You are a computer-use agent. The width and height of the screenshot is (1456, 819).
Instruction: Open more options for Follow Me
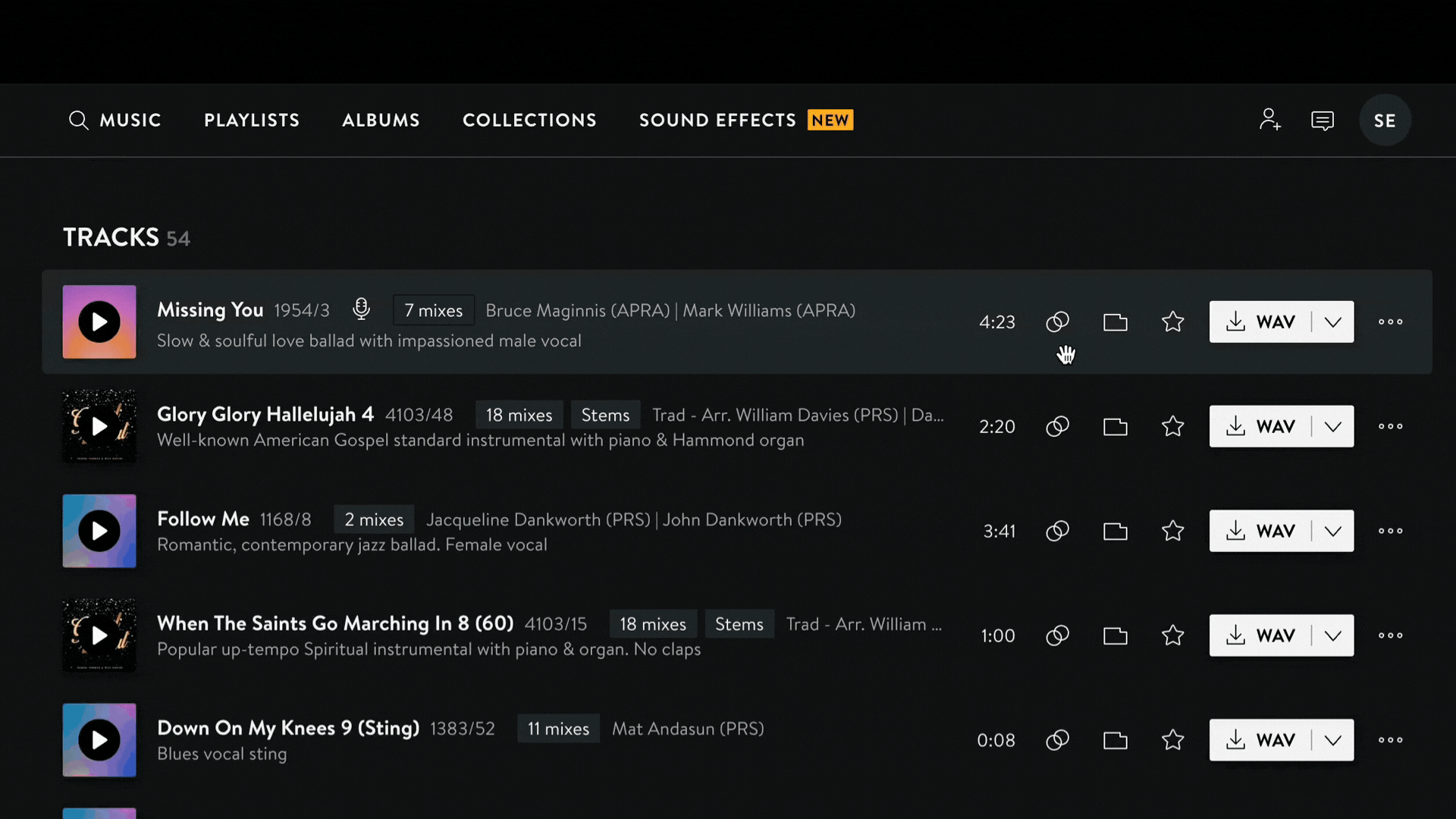click(x=1390, y=531)
